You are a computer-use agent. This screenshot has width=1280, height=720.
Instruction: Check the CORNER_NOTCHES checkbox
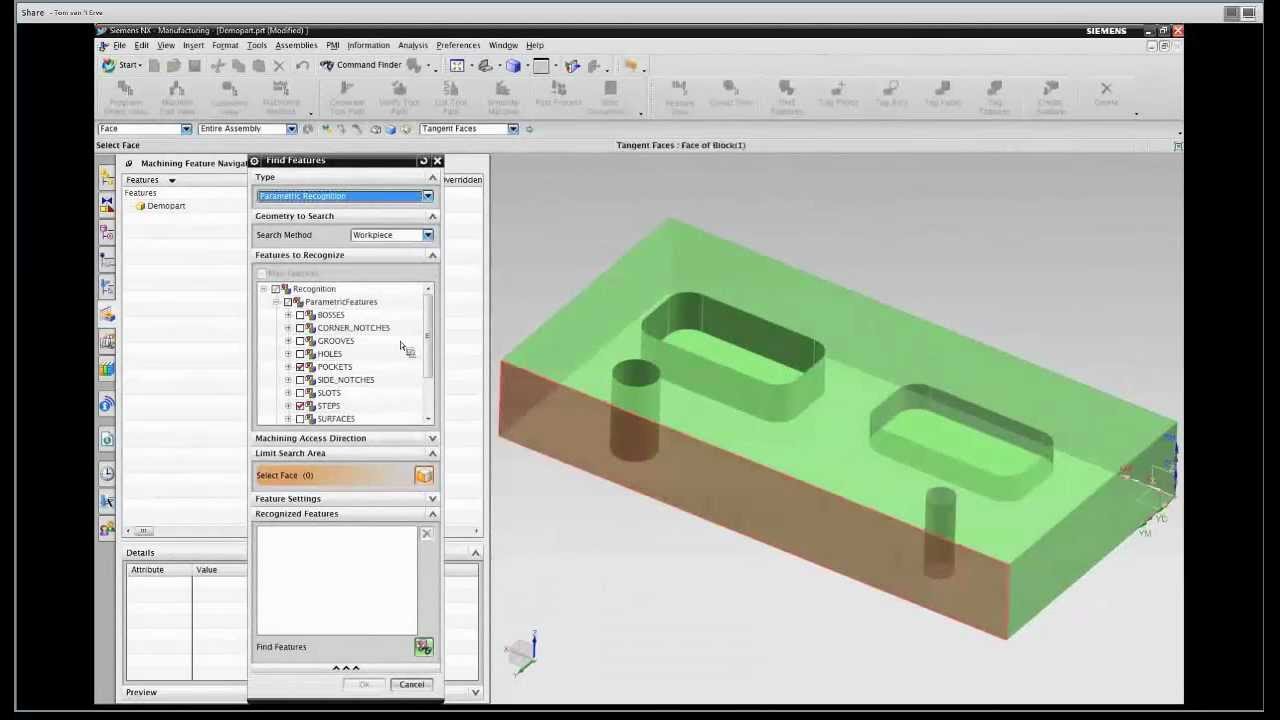(300, 328)
